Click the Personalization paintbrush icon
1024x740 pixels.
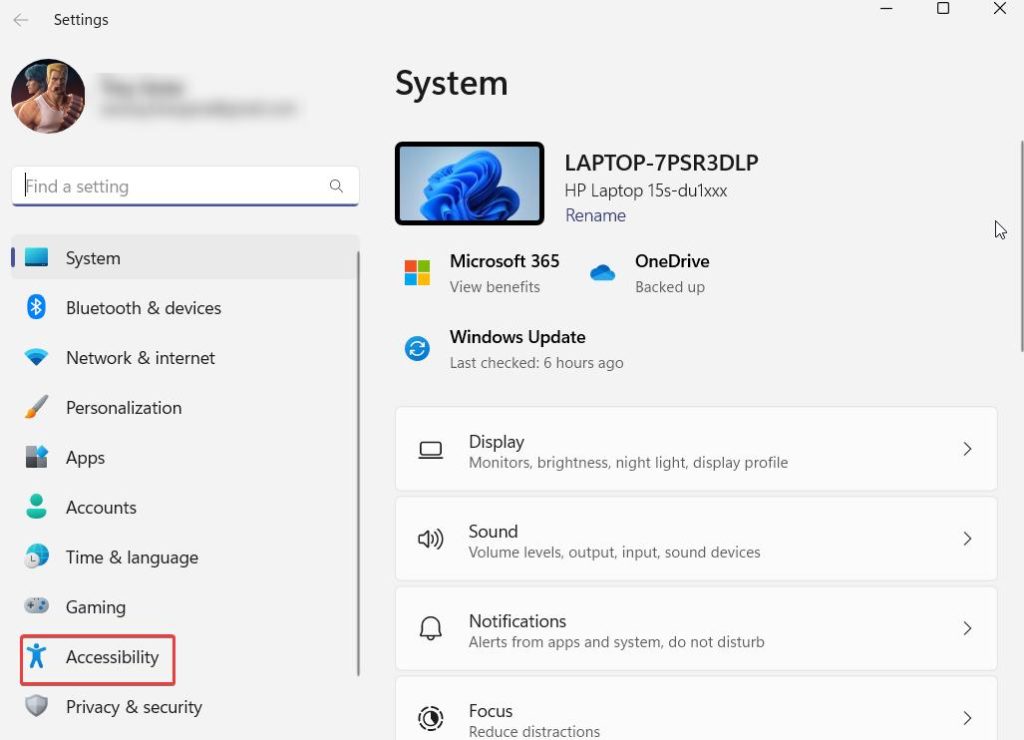pos(37,408)
